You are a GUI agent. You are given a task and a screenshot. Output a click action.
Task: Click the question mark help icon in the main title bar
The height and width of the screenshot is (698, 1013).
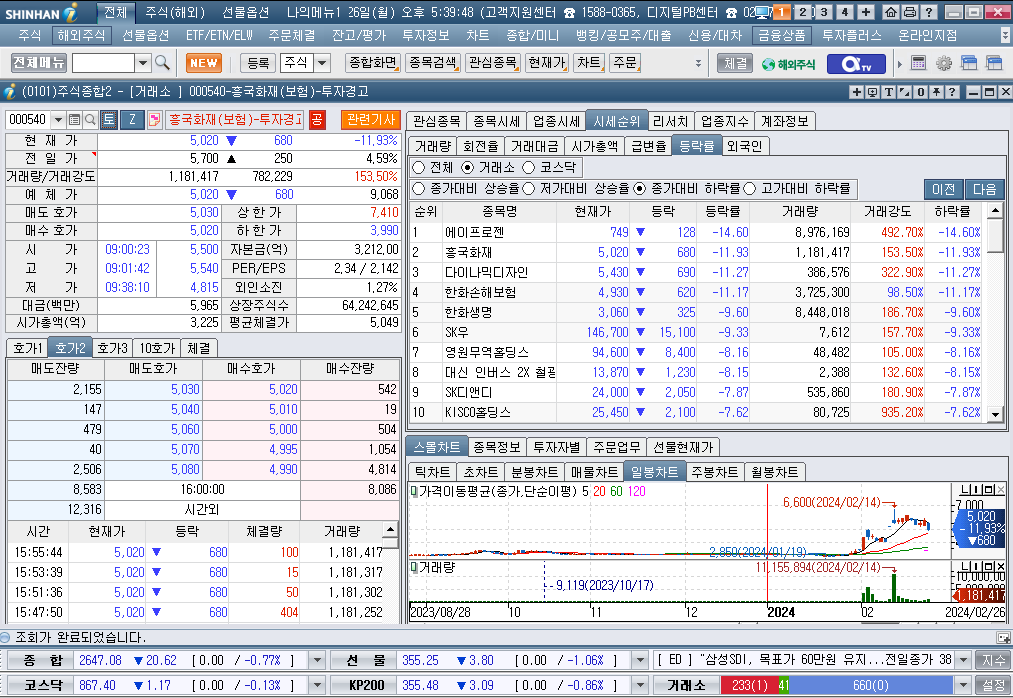[928, 12]
